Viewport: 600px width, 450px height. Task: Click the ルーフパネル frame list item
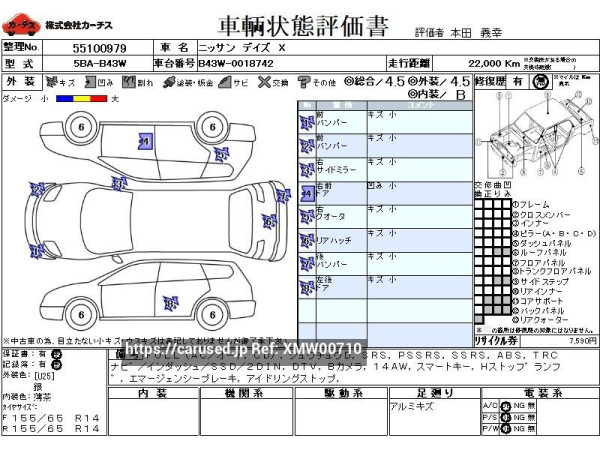point(540,253)
